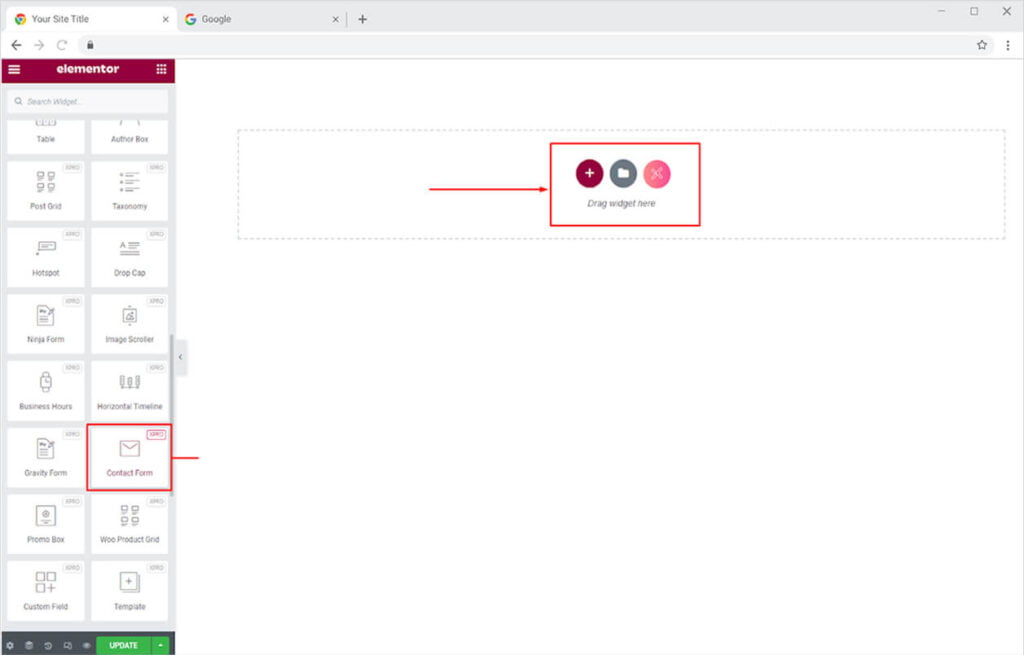The image size is (1024, 655).
Task: Open the widgets grid icon in header
Action: click(161, 69)
